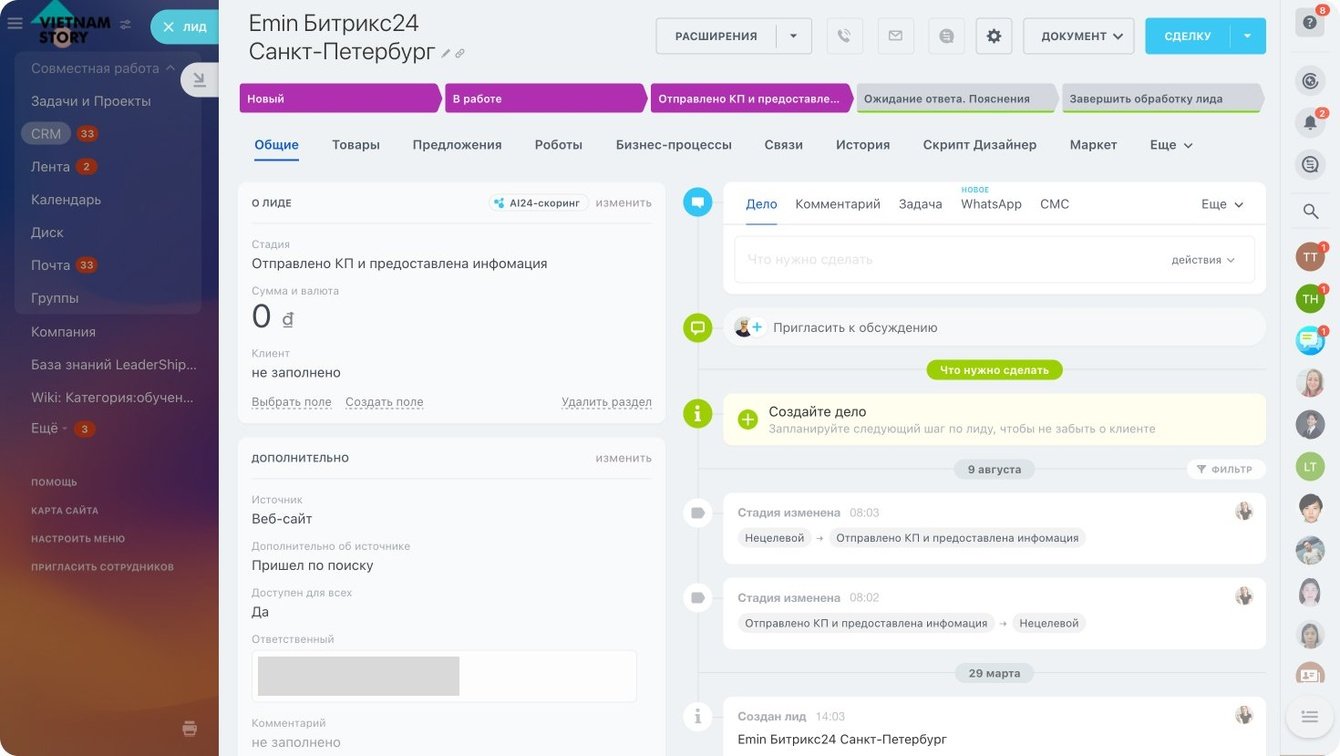
Task: Open the Документ dropdown
Action: pyautogui.click(x=1078, y=36)
